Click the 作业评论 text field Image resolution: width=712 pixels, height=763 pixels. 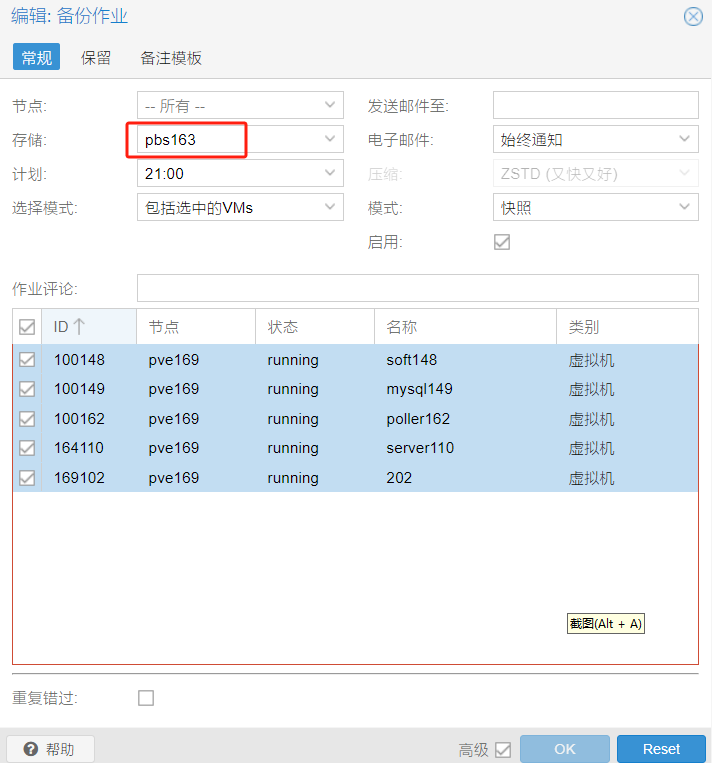[418, 288]
